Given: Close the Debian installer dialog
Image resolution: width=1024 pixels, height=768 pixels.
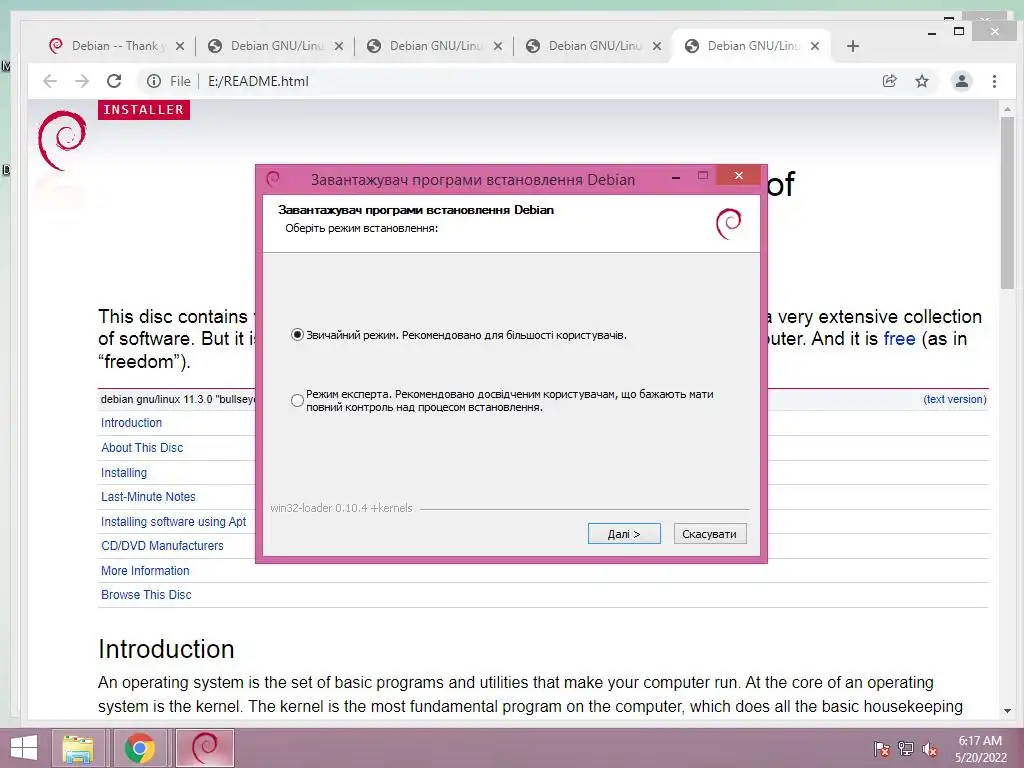Looking at the screenshot, I should [739, 175].
